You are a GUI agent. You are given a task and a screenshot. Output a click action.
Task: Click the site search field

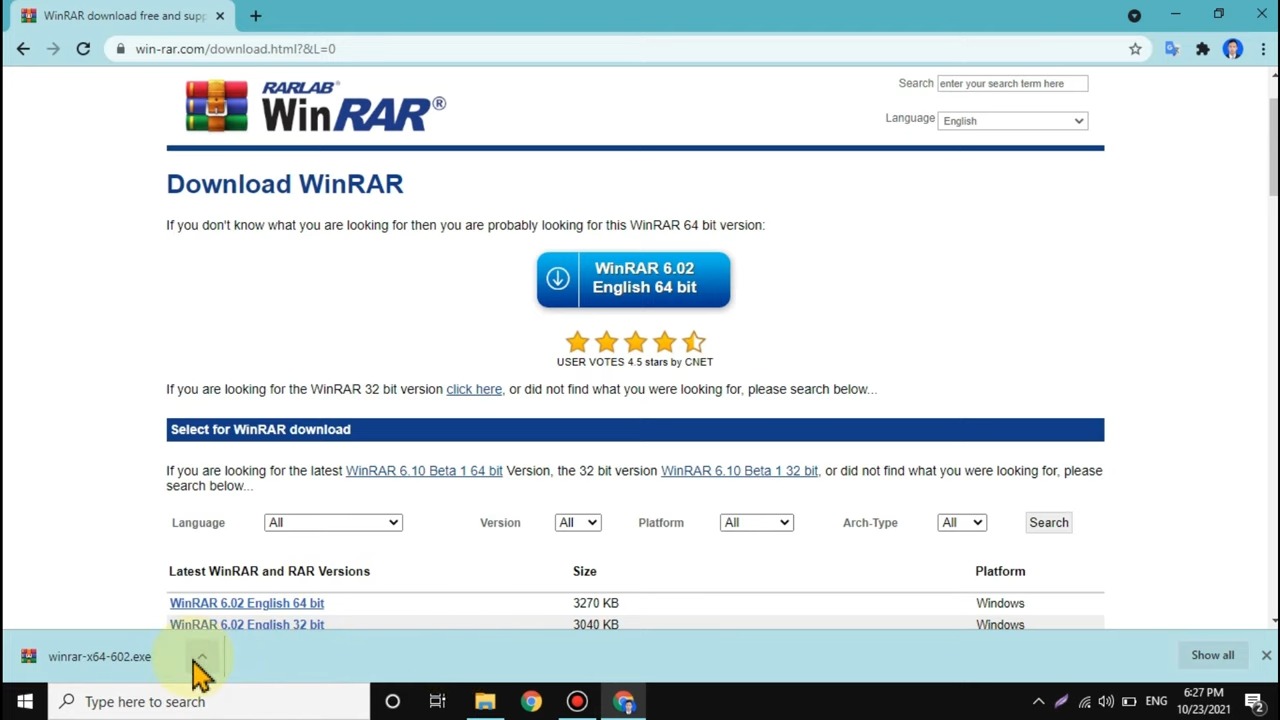coord(1012,83)
